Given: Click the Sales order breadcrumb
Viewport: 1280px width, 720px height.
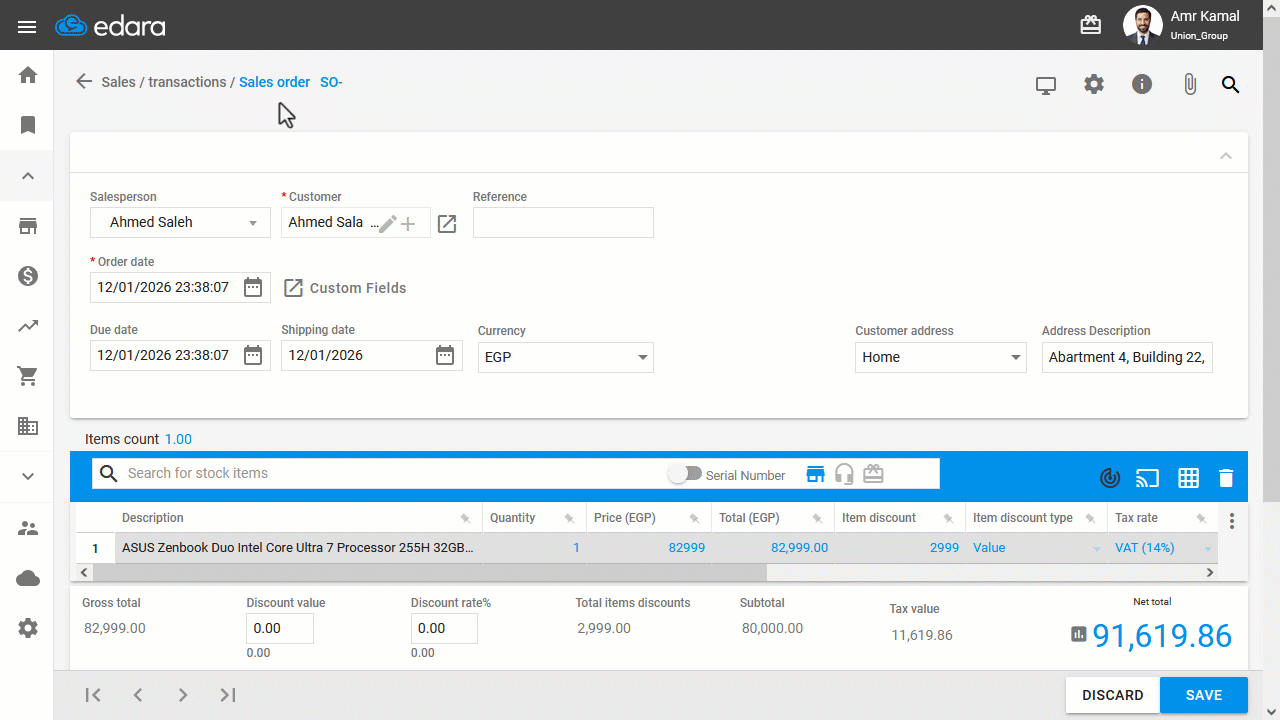Looking at the screenshot, I should (x=274, y=82).
